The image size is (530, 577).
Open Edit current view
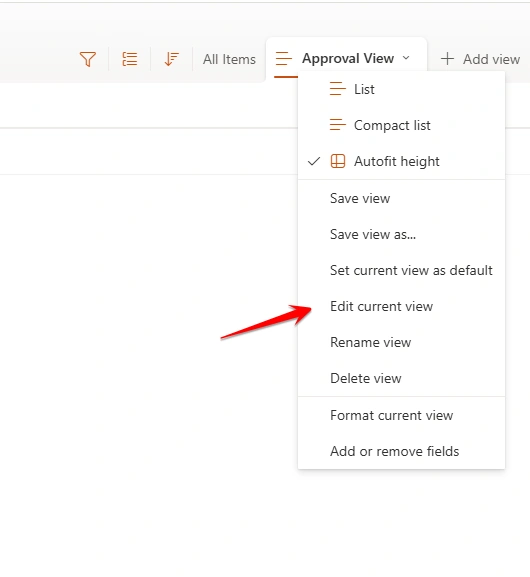pyautogui.click(x=401, y=307)
